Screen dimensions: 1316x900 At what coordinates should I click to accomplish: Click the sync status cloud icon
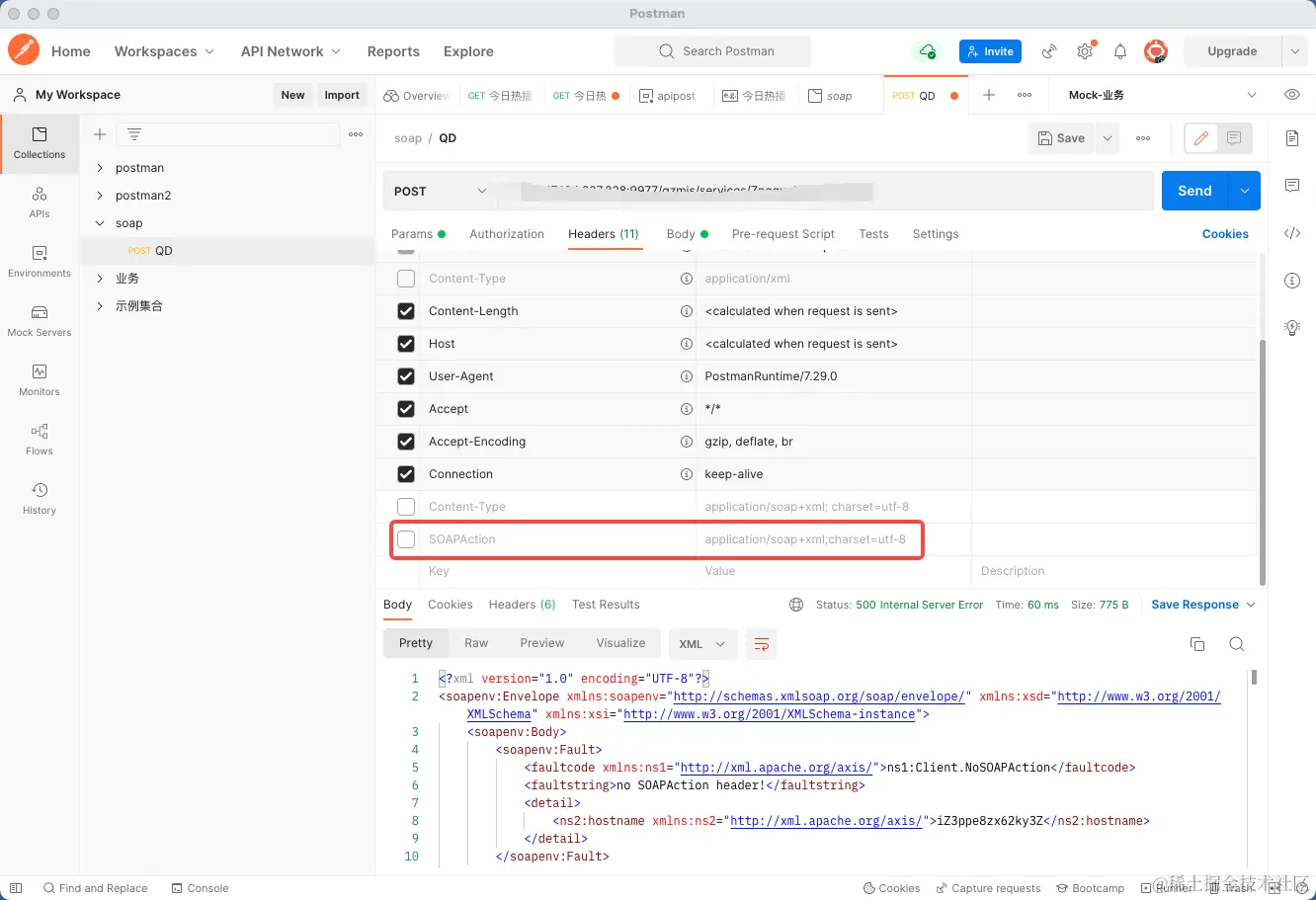[x=927, y=51]
